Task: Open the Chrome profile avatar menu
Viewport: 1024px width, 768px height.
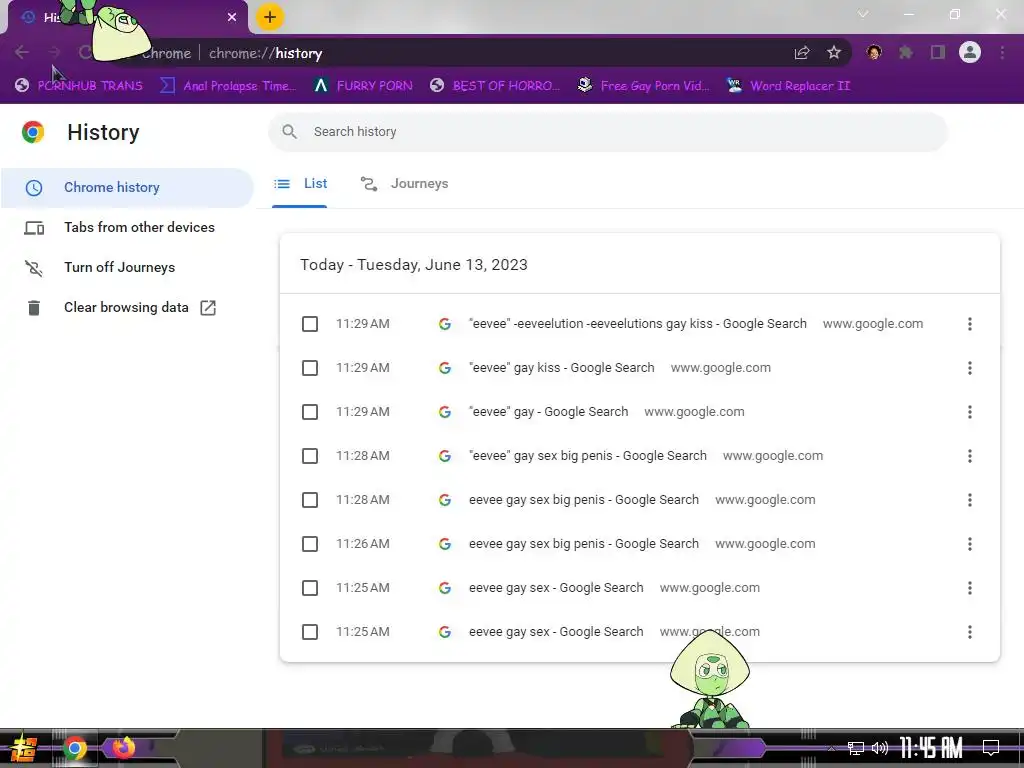Action: point(970,52)
